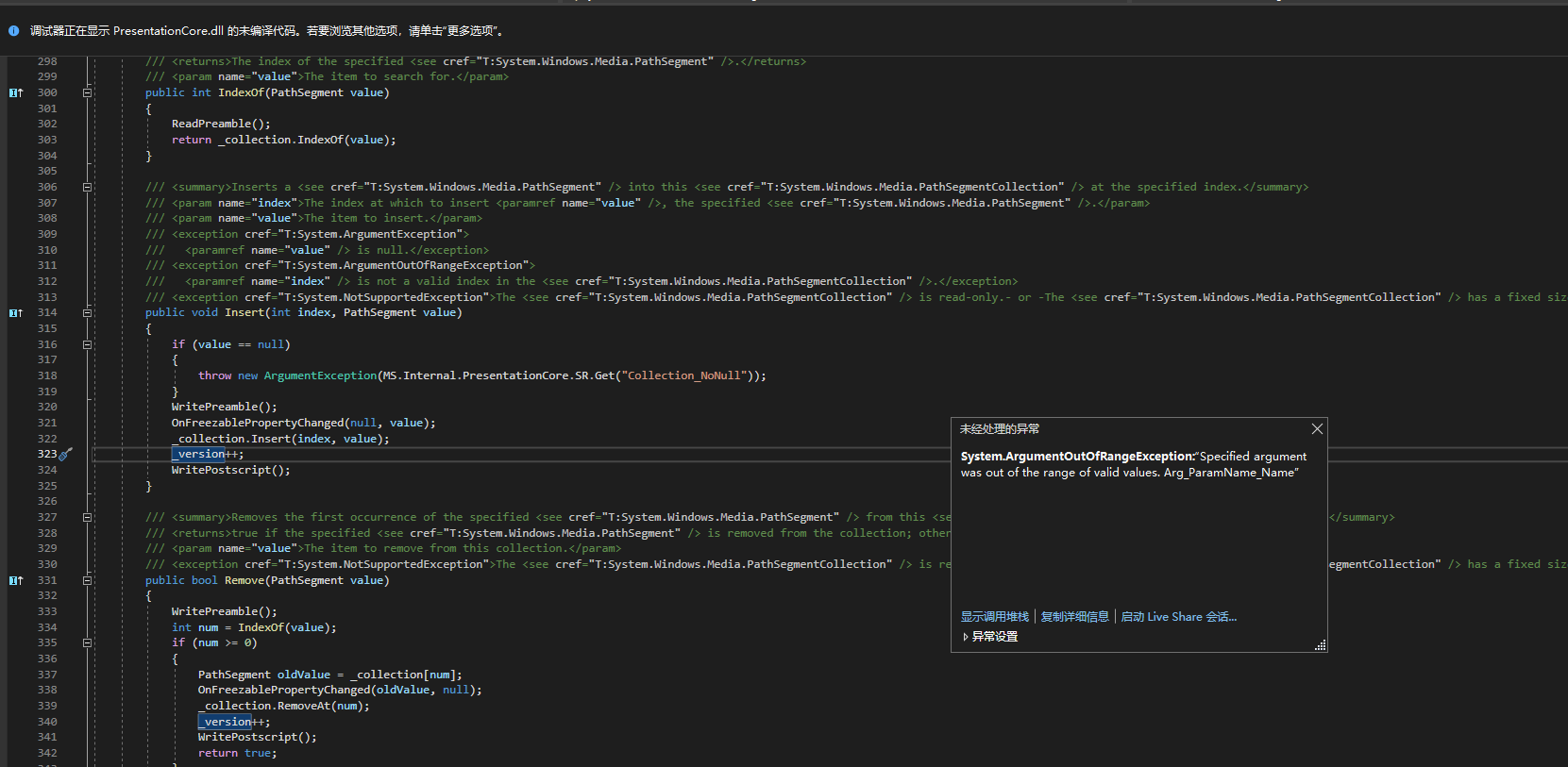Collapse the if (value == null) block at line 316

tap(87, 344)
